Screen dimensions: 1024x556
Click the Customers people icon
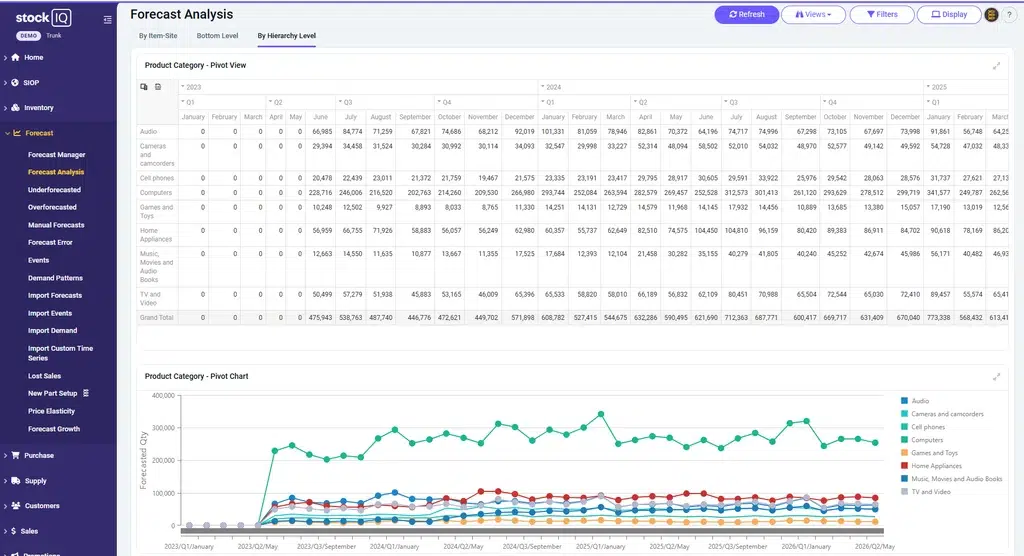pos(16,506)
